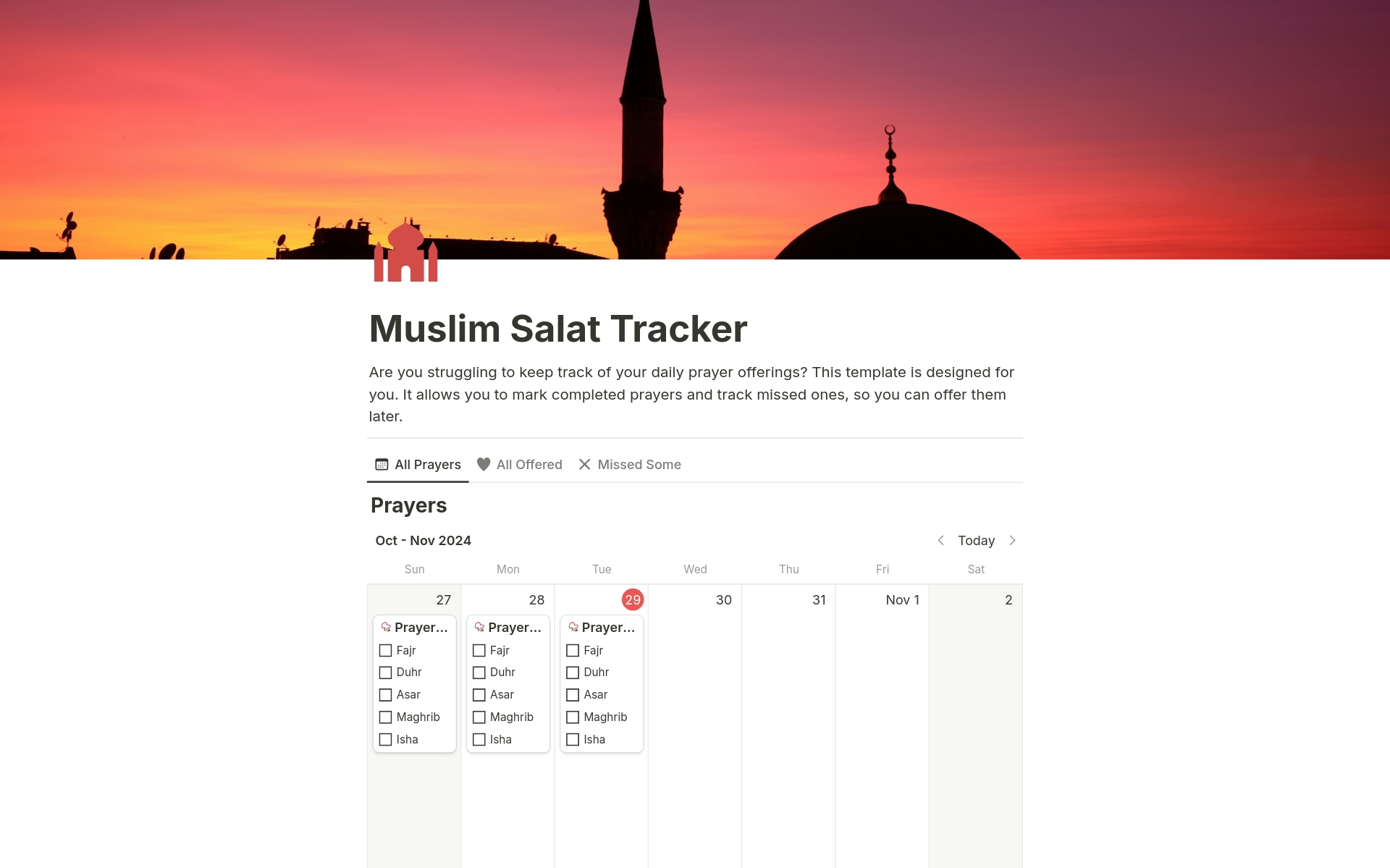This screenshot has width=1390, height=868.
Task: Switch to the Missed Some tab
Action: (x=639, y=464)
